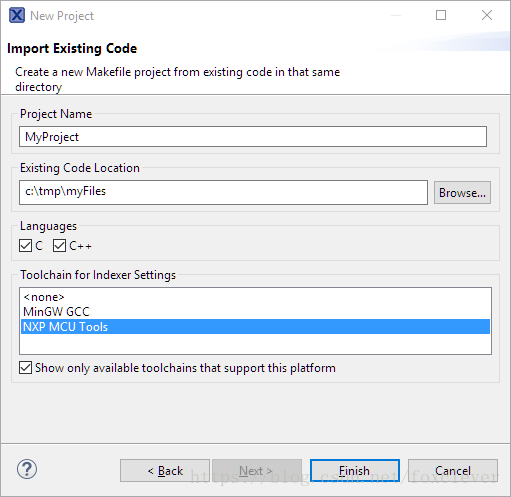The width and height of the screenshot is (511, 497).
Task: Click the help question mark icon
Action: coord(27,469)
